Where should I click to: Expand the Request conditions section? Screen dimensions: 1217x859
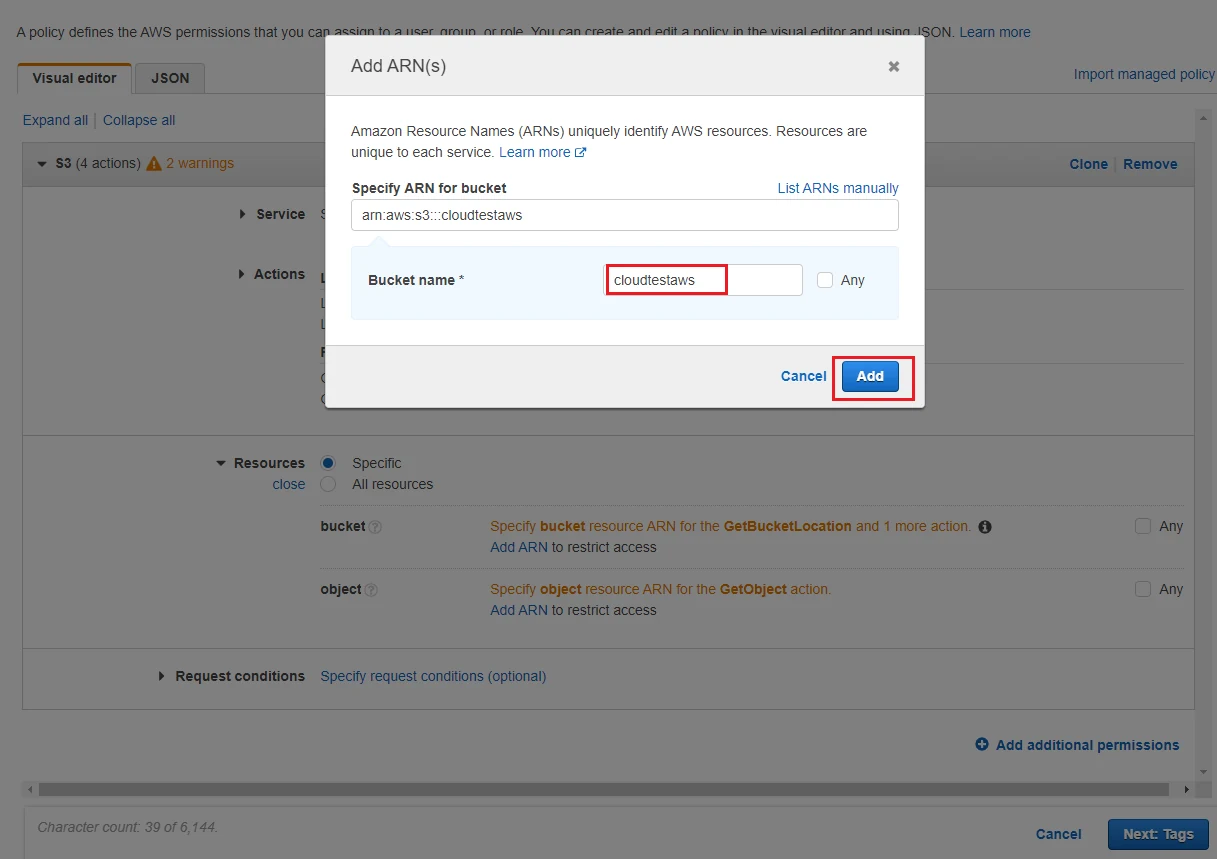[162, 676]
